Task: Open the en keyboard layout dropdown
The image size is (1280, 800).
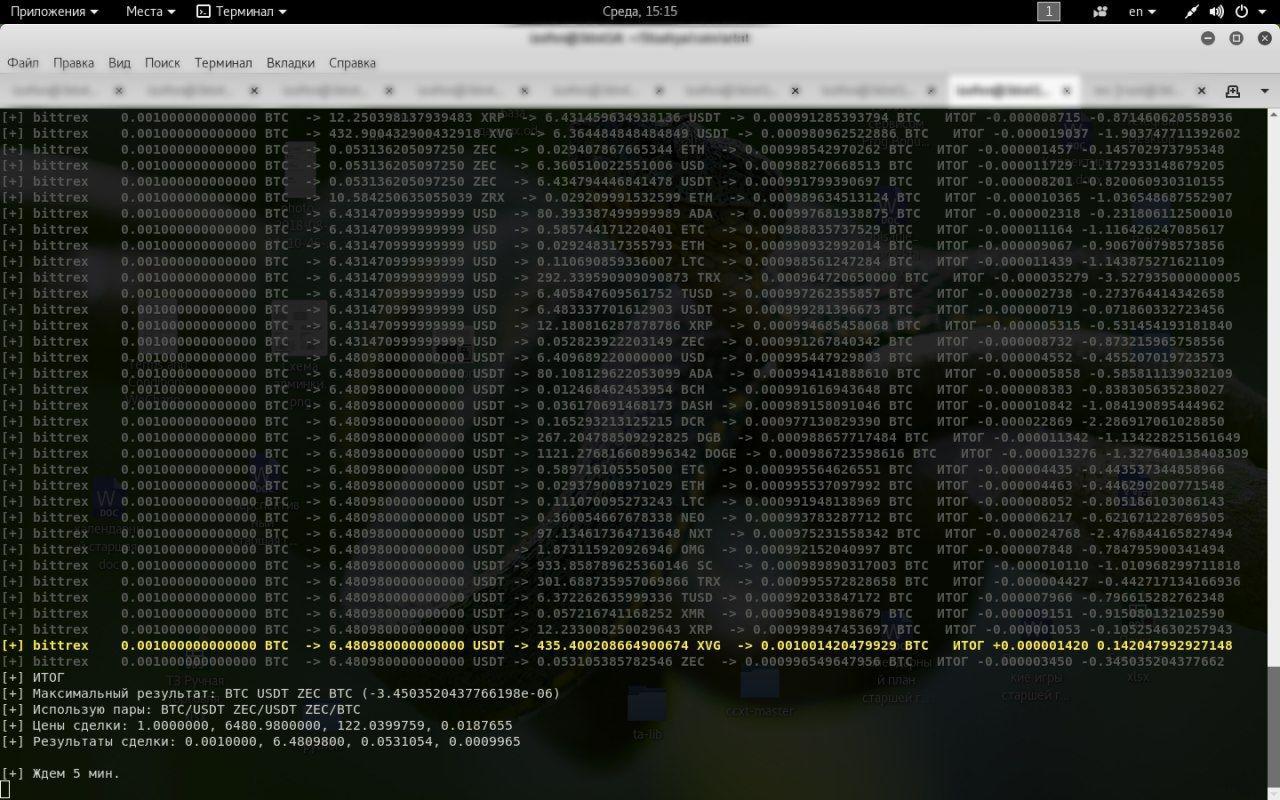Action: [x=1142, y=11]
